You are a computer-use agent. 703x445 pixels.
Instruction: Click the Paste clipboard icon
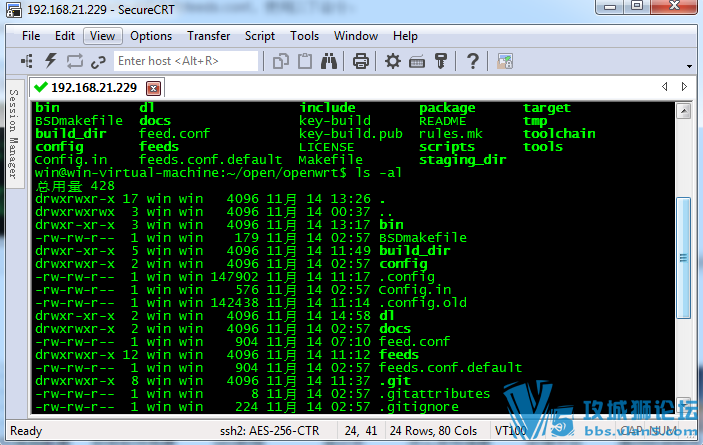[x=305, y=61]
